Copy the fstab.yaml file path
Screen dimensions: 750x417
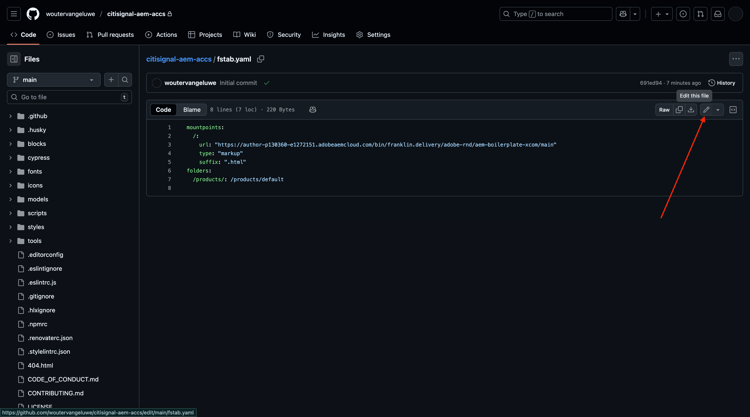(261, 59)
